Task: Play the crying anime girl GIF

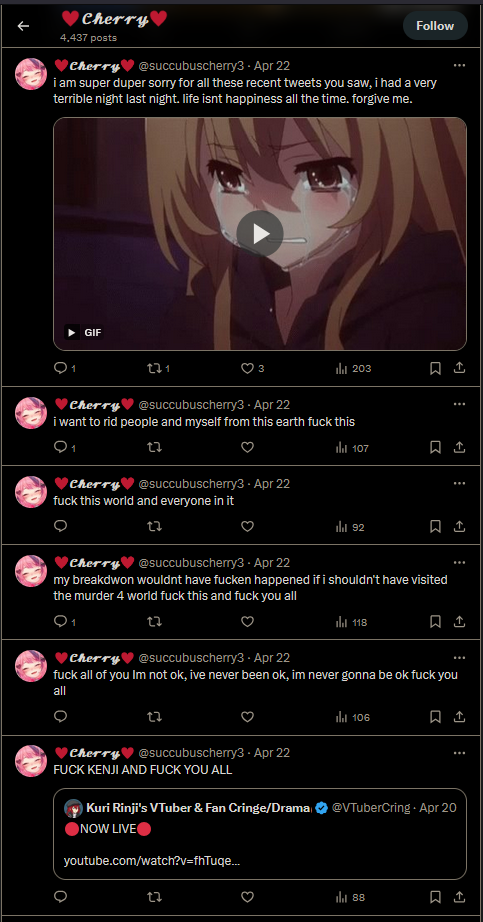Action: (x=259, y=233)
